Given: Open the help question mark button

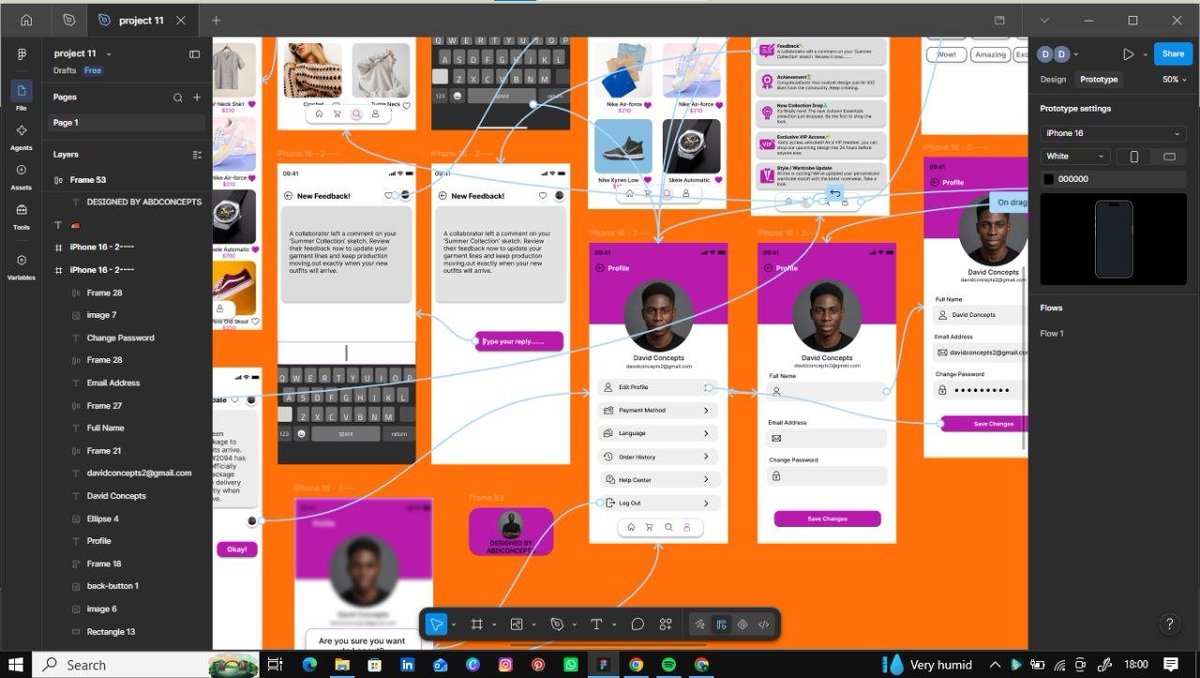Looking at the screenshot, I should click(1170, 624).
